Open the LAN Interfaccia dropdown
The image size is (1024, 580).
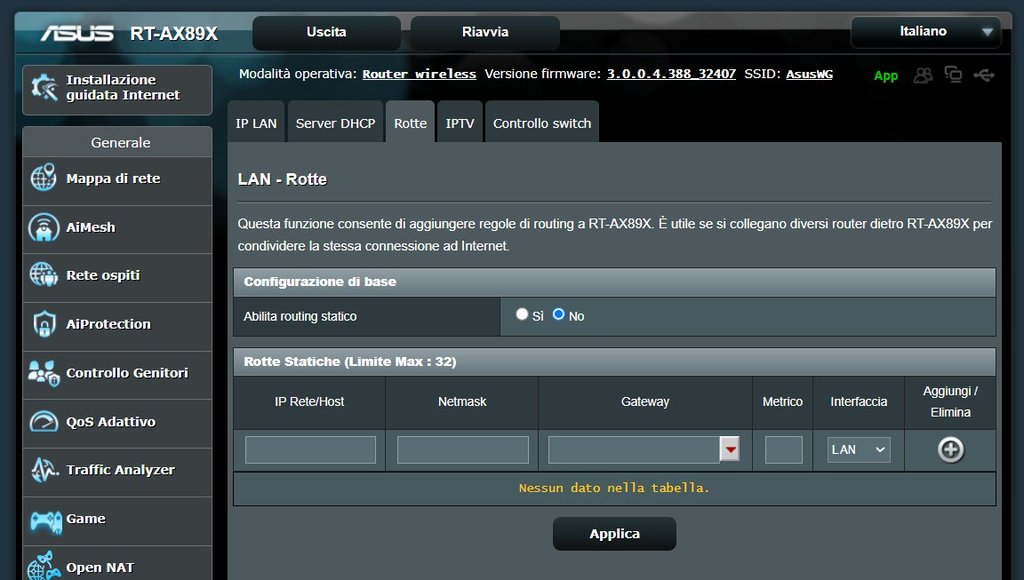tap(858, 450)
